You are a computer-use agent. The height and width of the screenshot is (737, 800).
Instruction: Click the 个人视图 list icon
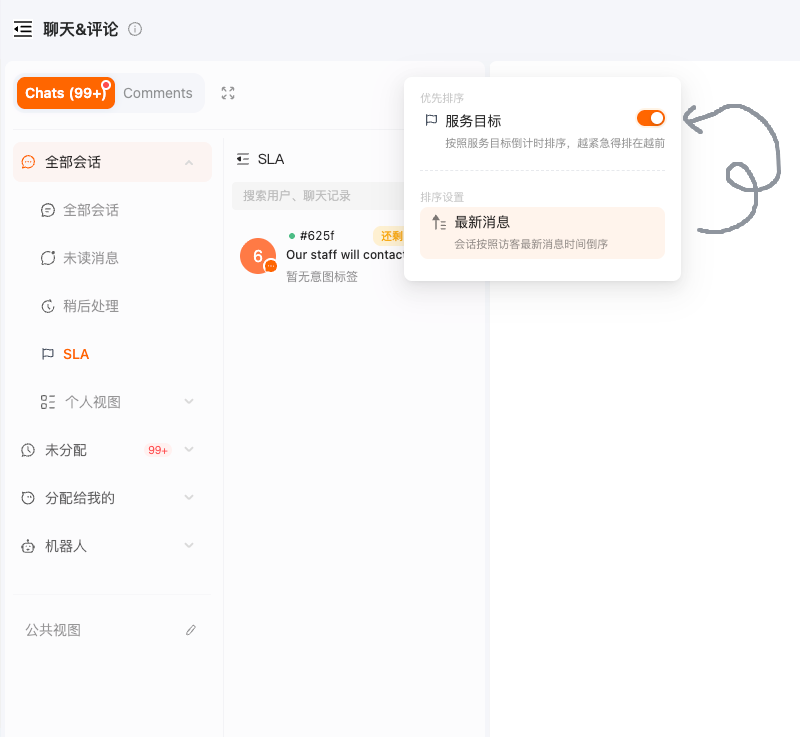tap(48, 402)
